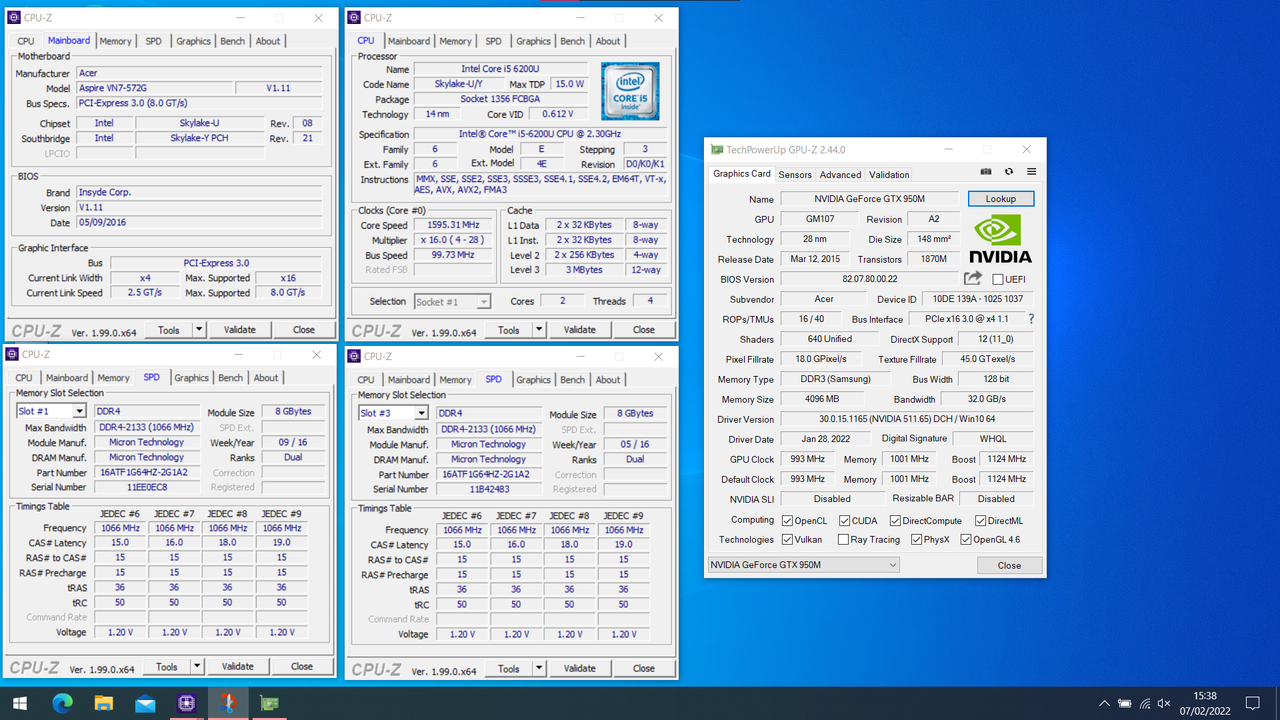Toggle the UEFI checkbox
Image resolution: width=1280 pixels, height=720 pixels.
[998, 279]
